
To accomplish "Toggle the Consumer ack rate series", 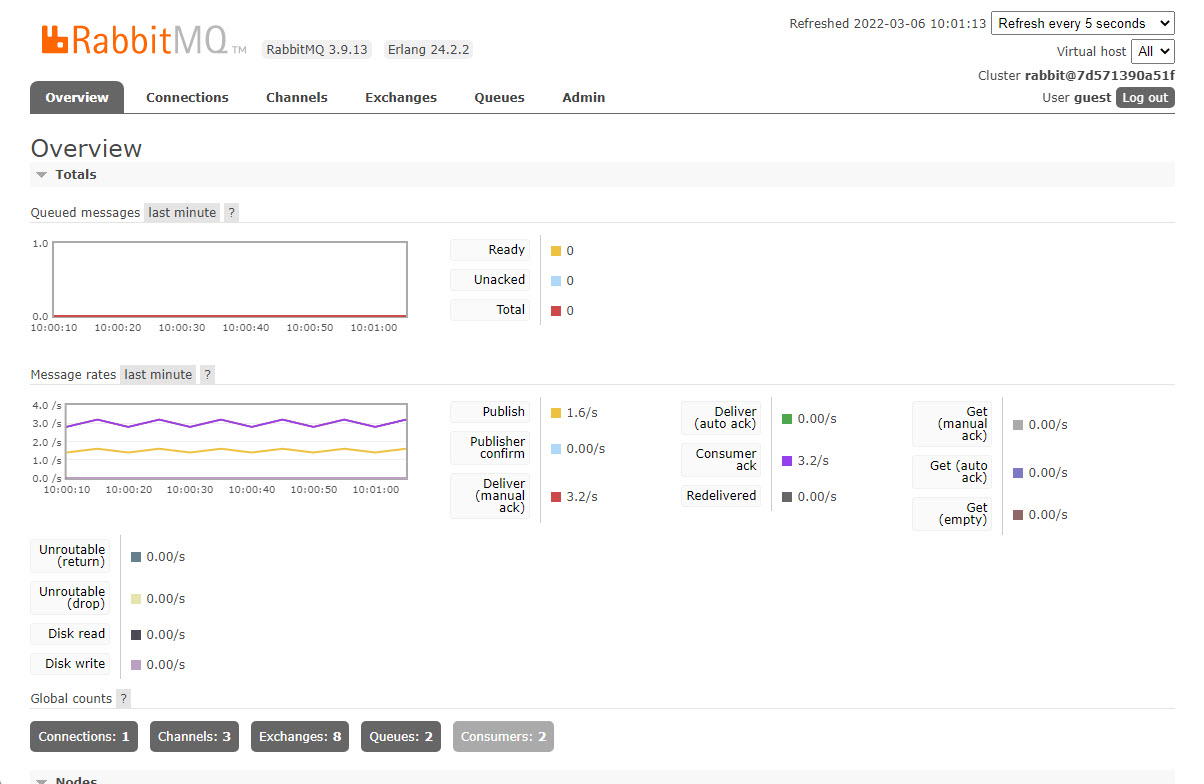I will pos(721,460).
